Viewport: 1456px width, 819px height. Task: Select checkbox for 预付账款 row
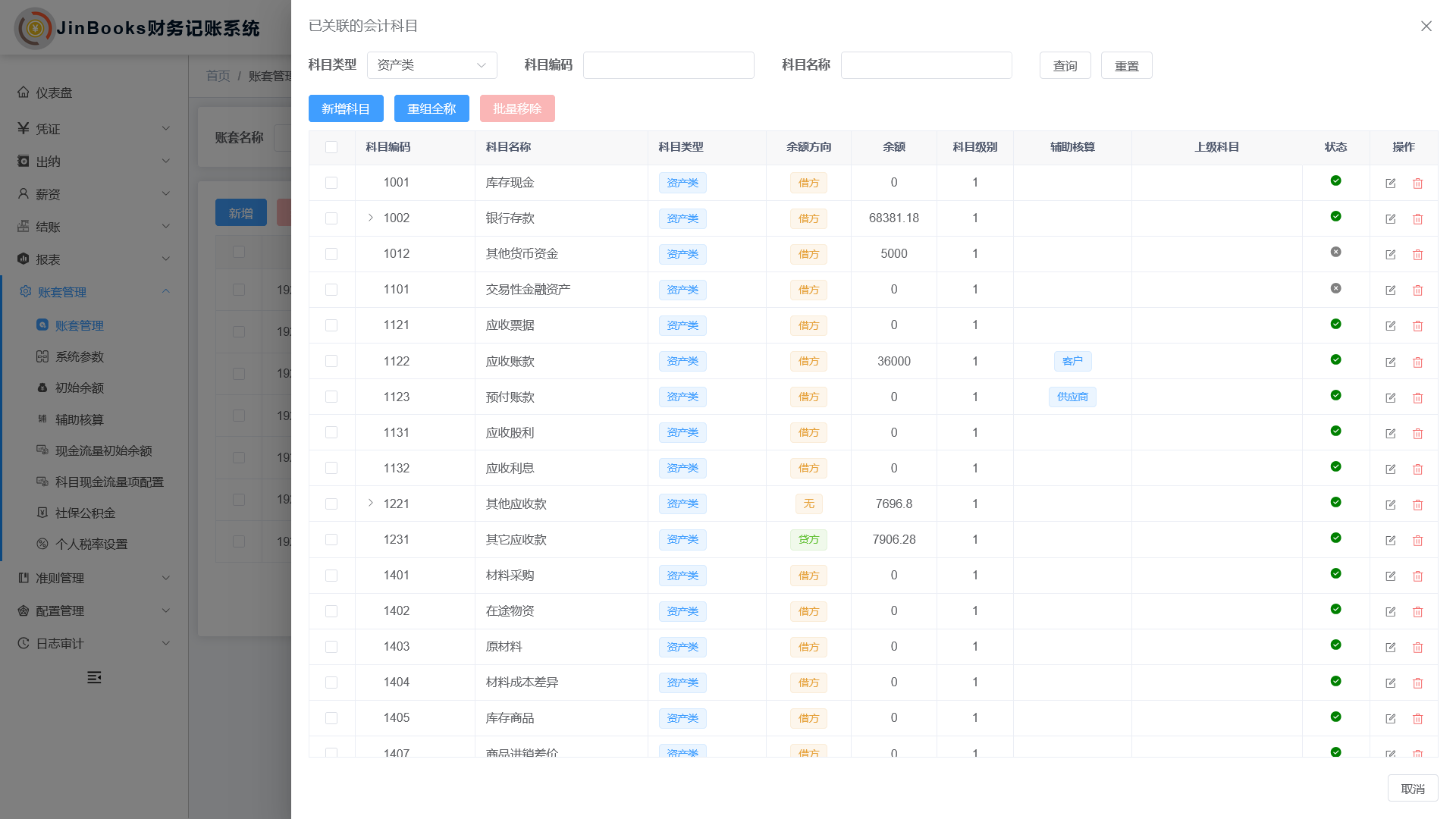pyautogui.click(x=331, y=397)
